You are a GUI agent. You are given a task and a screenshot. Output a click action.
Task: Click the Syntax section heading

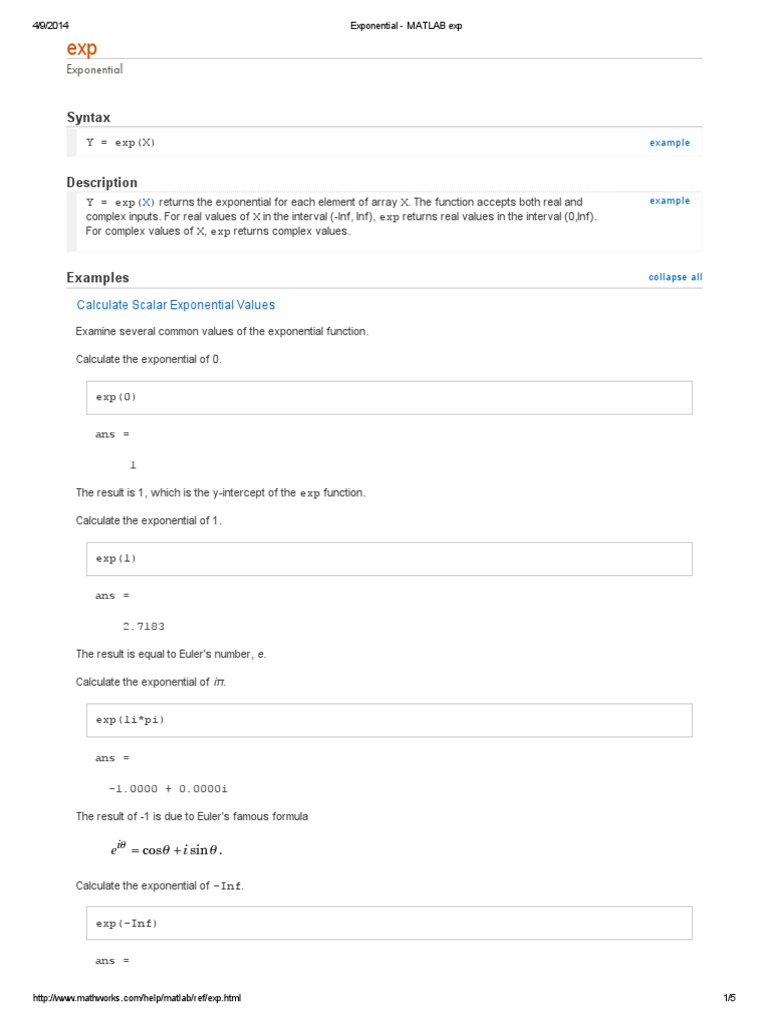(88, 118)
